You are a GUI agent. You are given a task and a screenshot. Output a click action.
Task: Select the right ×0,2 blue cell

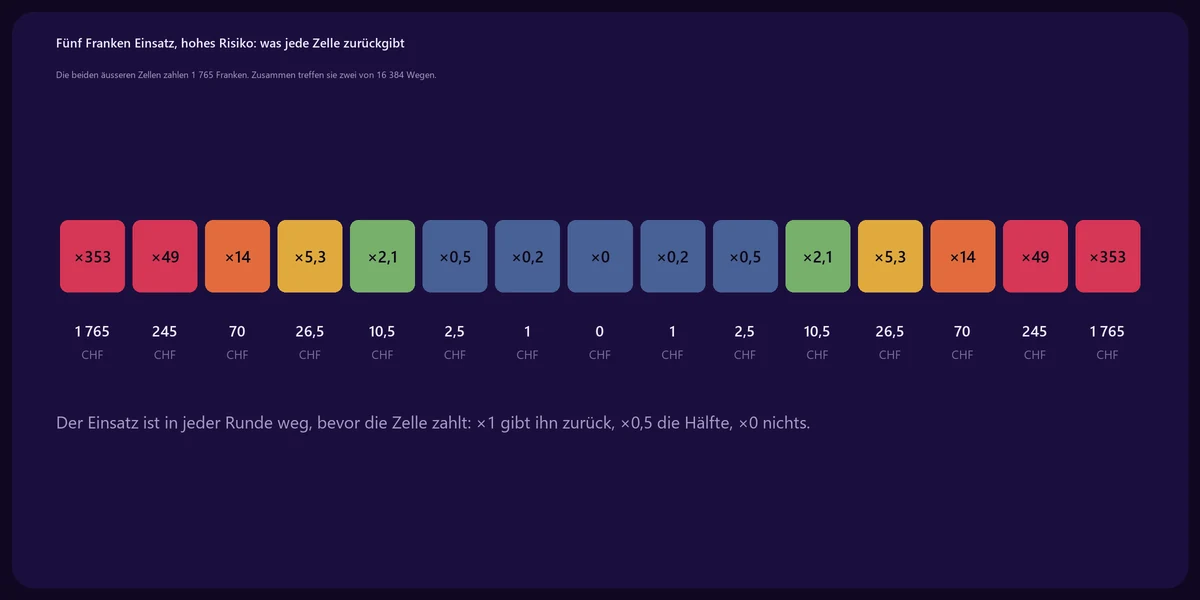click(672, 256)
